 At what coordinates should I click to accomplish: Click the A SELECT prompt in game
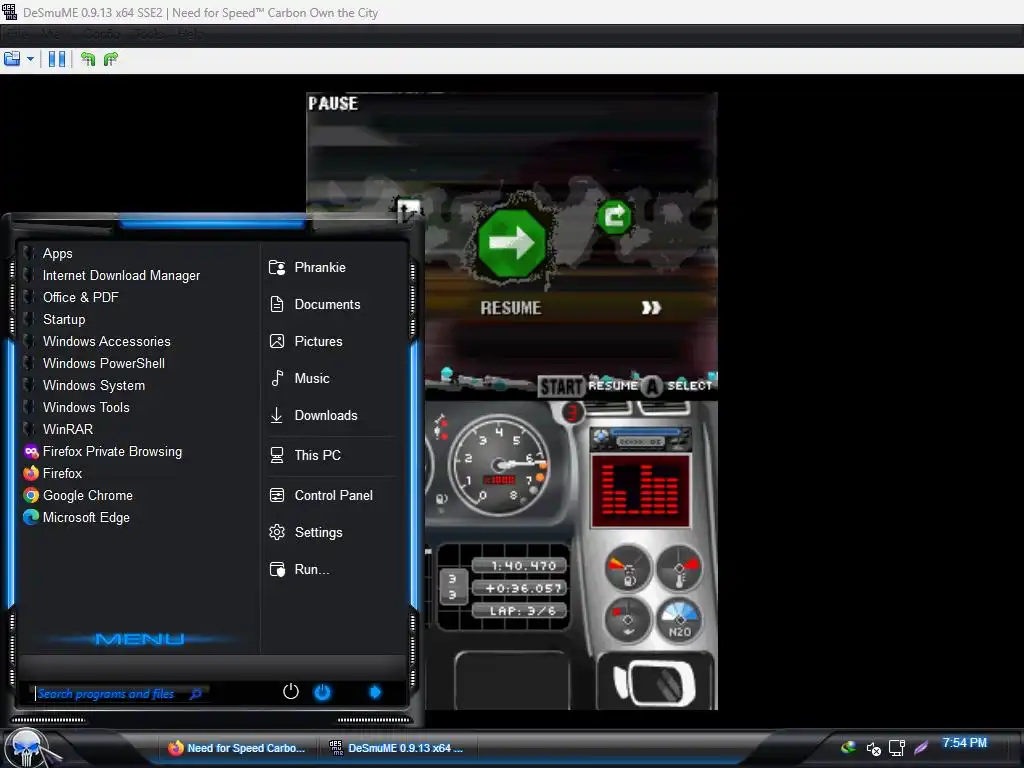[x=677, y=387]
